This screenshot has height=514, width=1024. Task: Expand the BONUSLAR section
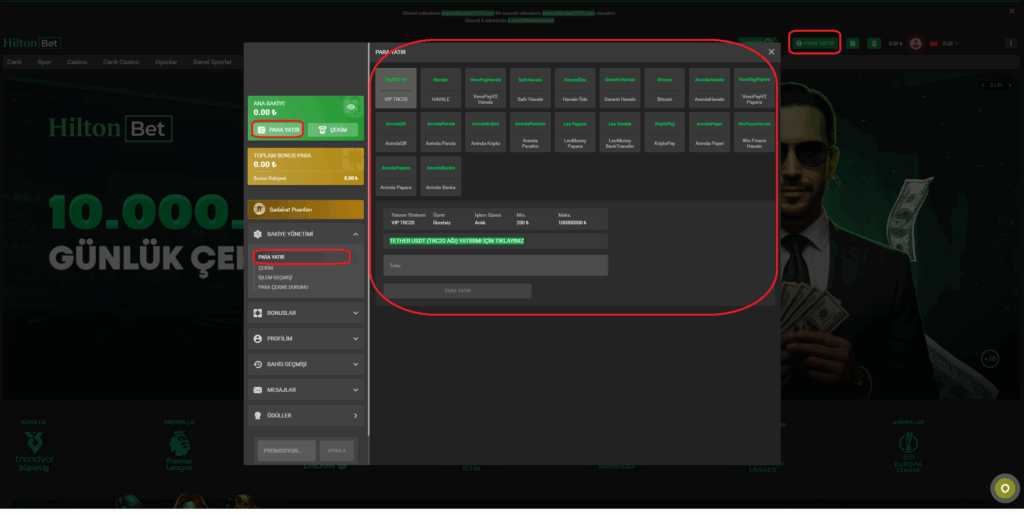(x=306, y=313)
